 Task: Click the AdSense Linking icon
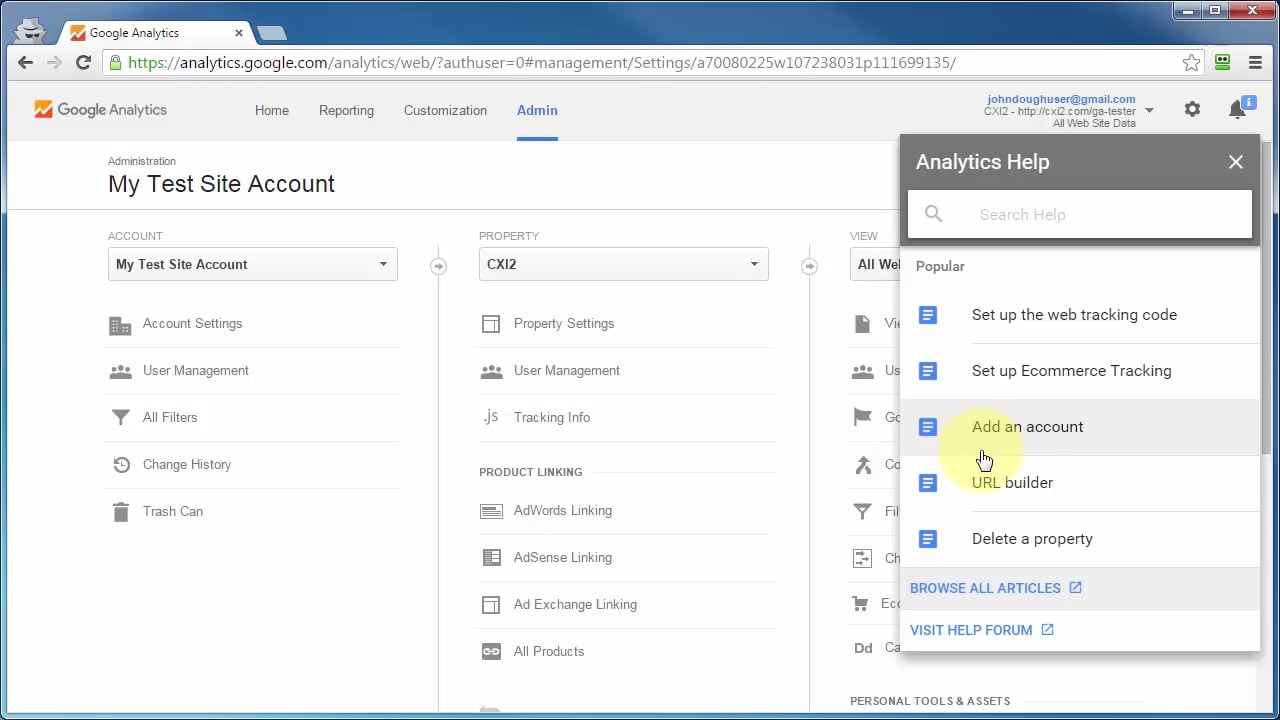(491, 558)
